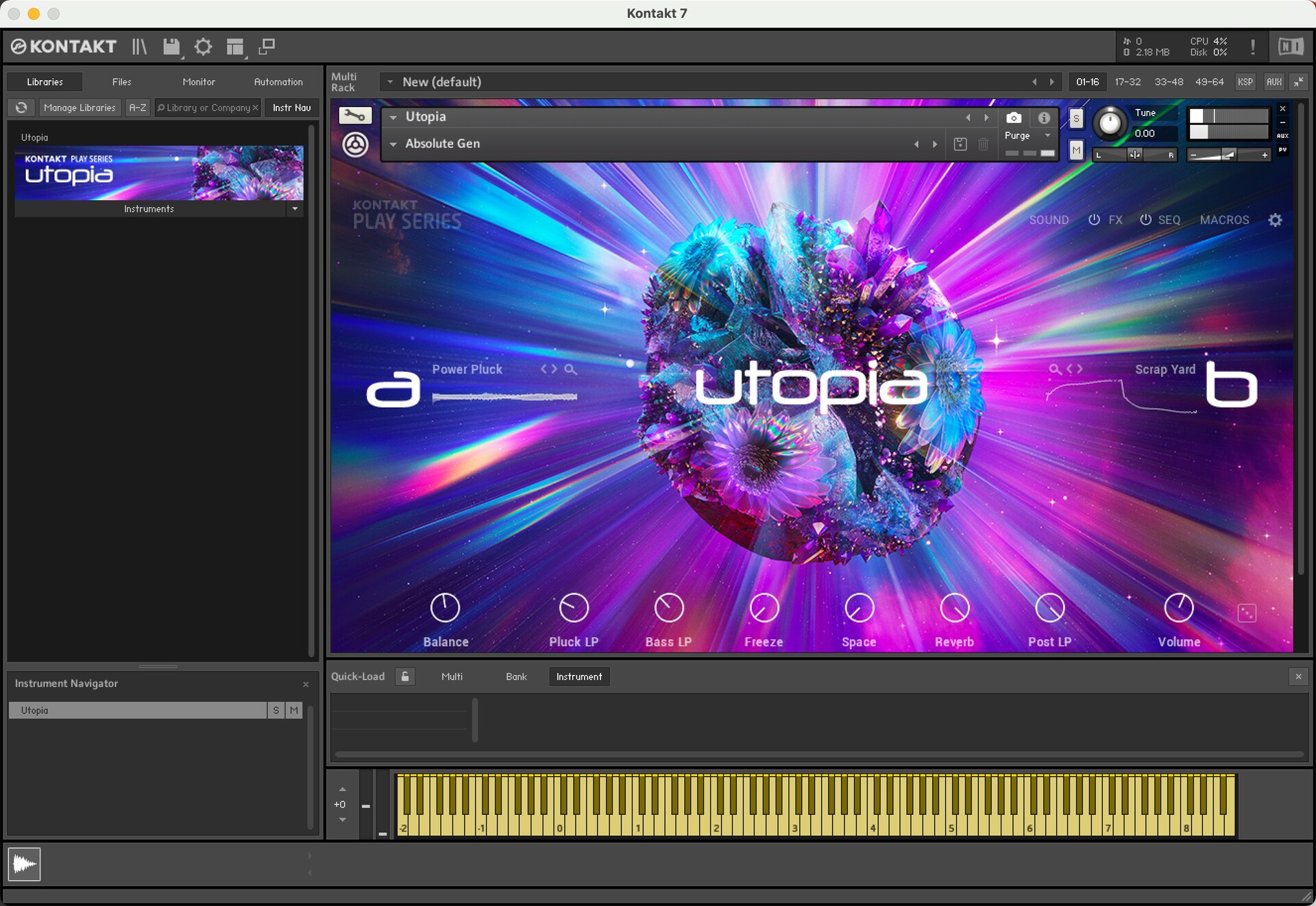Click Instr Nav button
The width and height of the screenshot is (1316, 906).
tap(291, 108)
